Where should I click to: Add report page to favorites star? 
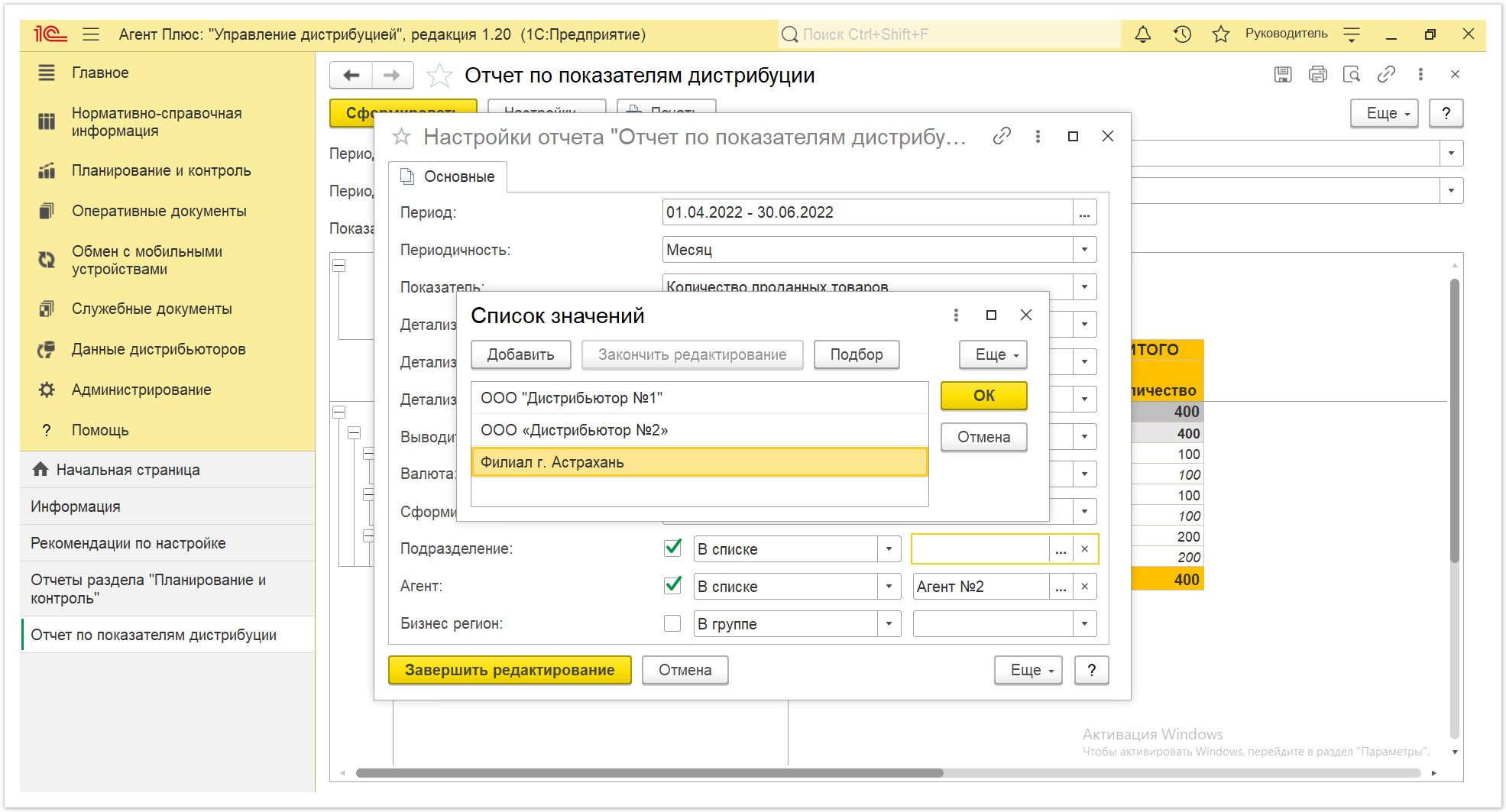pos(439,76)
